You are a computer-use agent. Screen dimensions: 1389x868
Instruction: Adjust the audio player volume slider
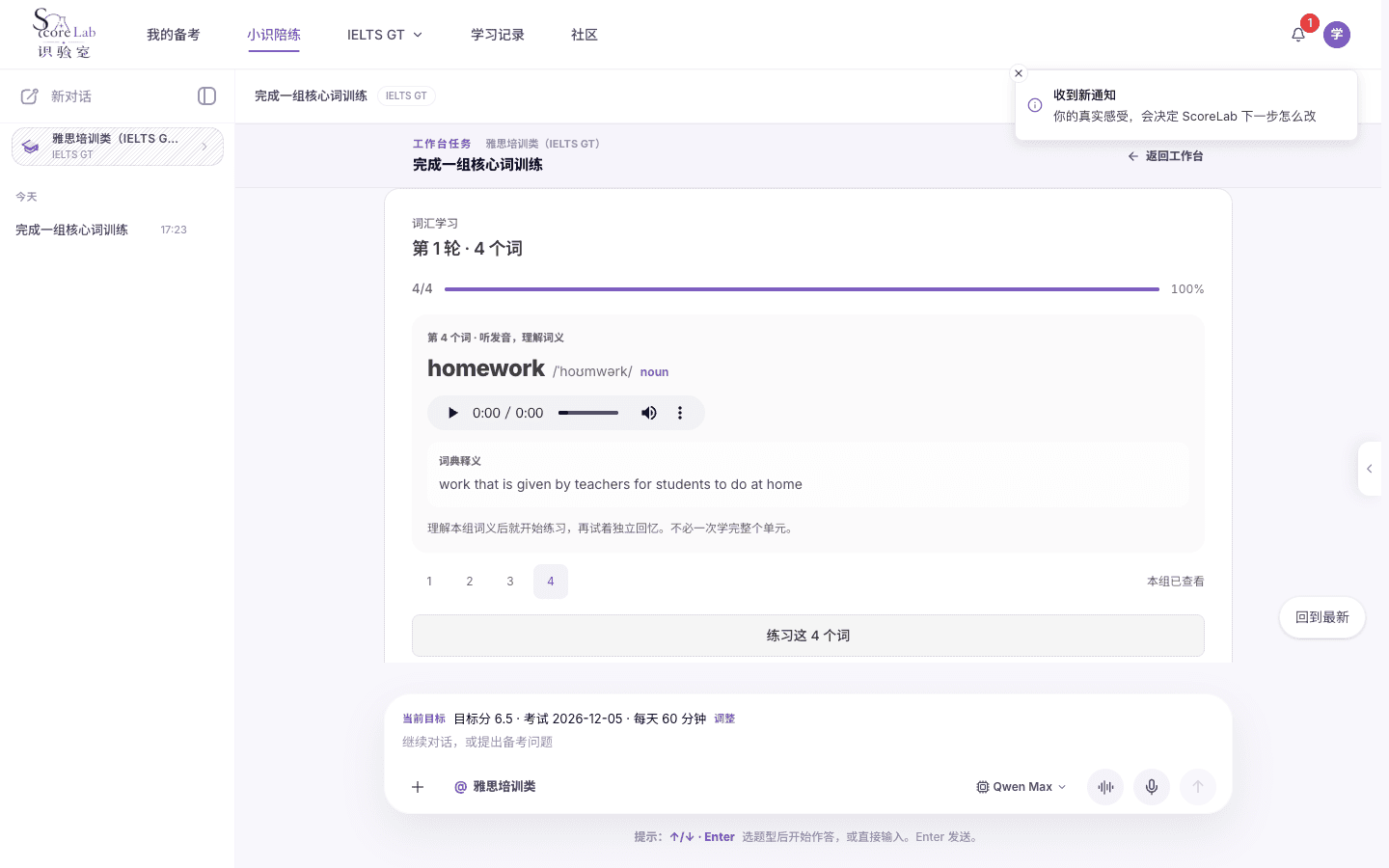pos(588,413)
